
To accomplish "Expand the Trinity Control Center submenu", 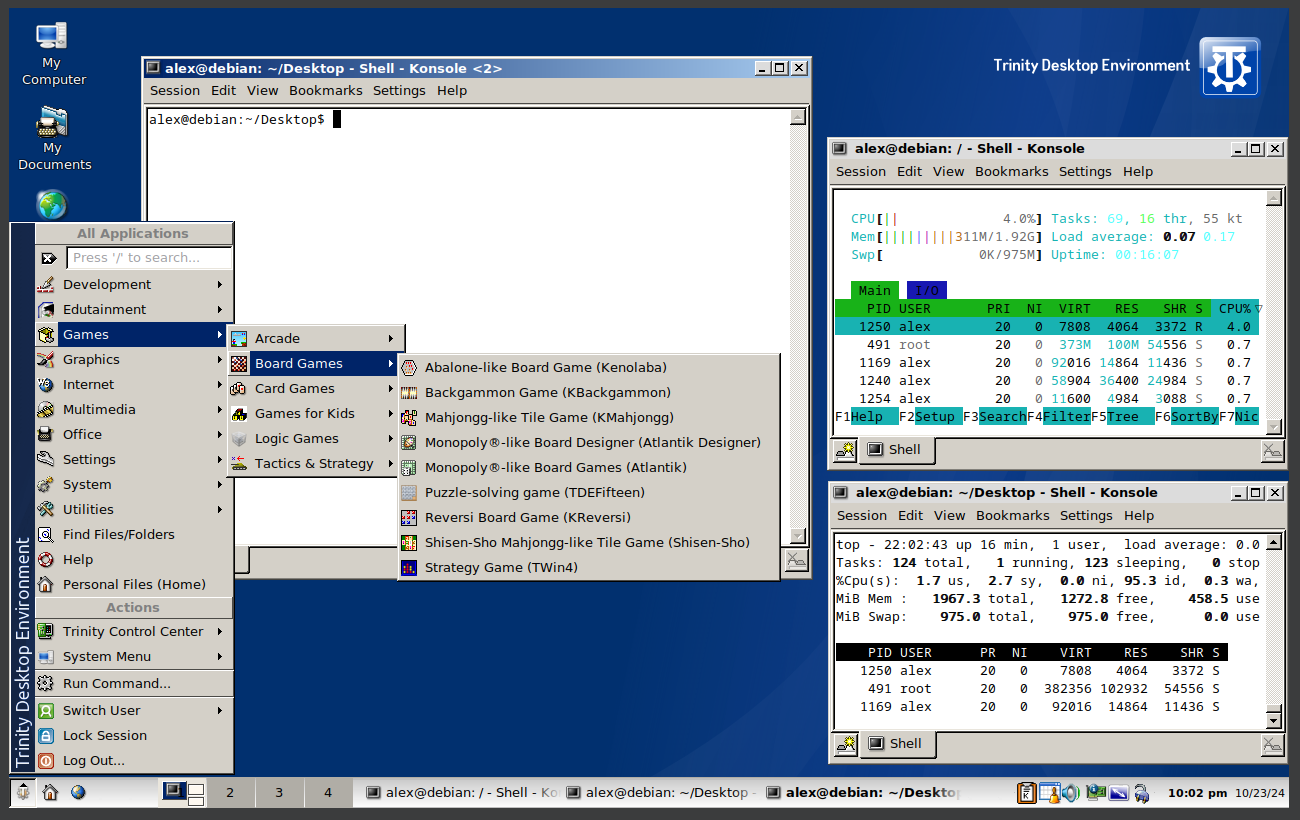I will click(x=132, y=631).
